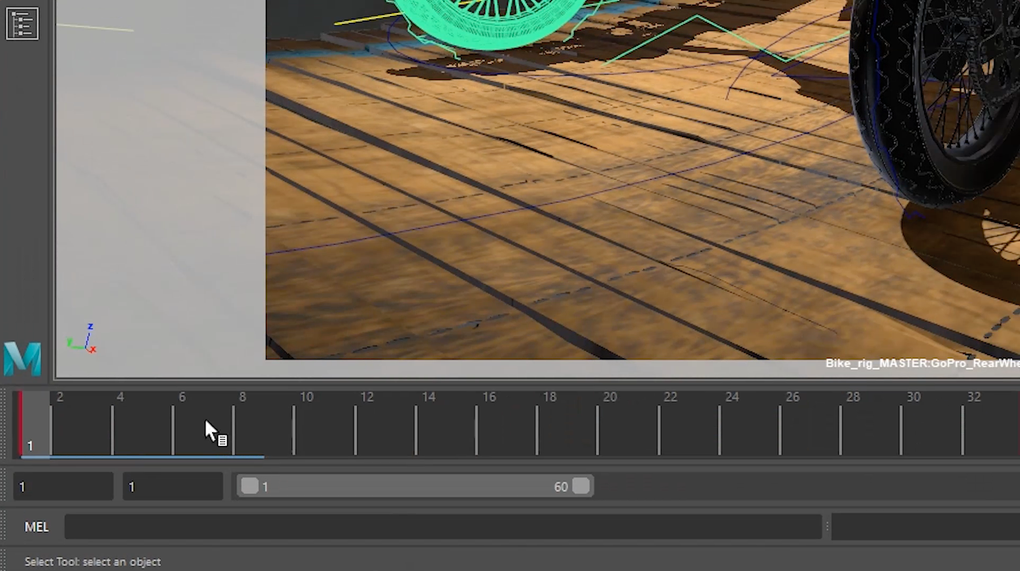Screen dimensions: 1020x571
Task: Click the range slider bar middle
Action: click(415, 486)
